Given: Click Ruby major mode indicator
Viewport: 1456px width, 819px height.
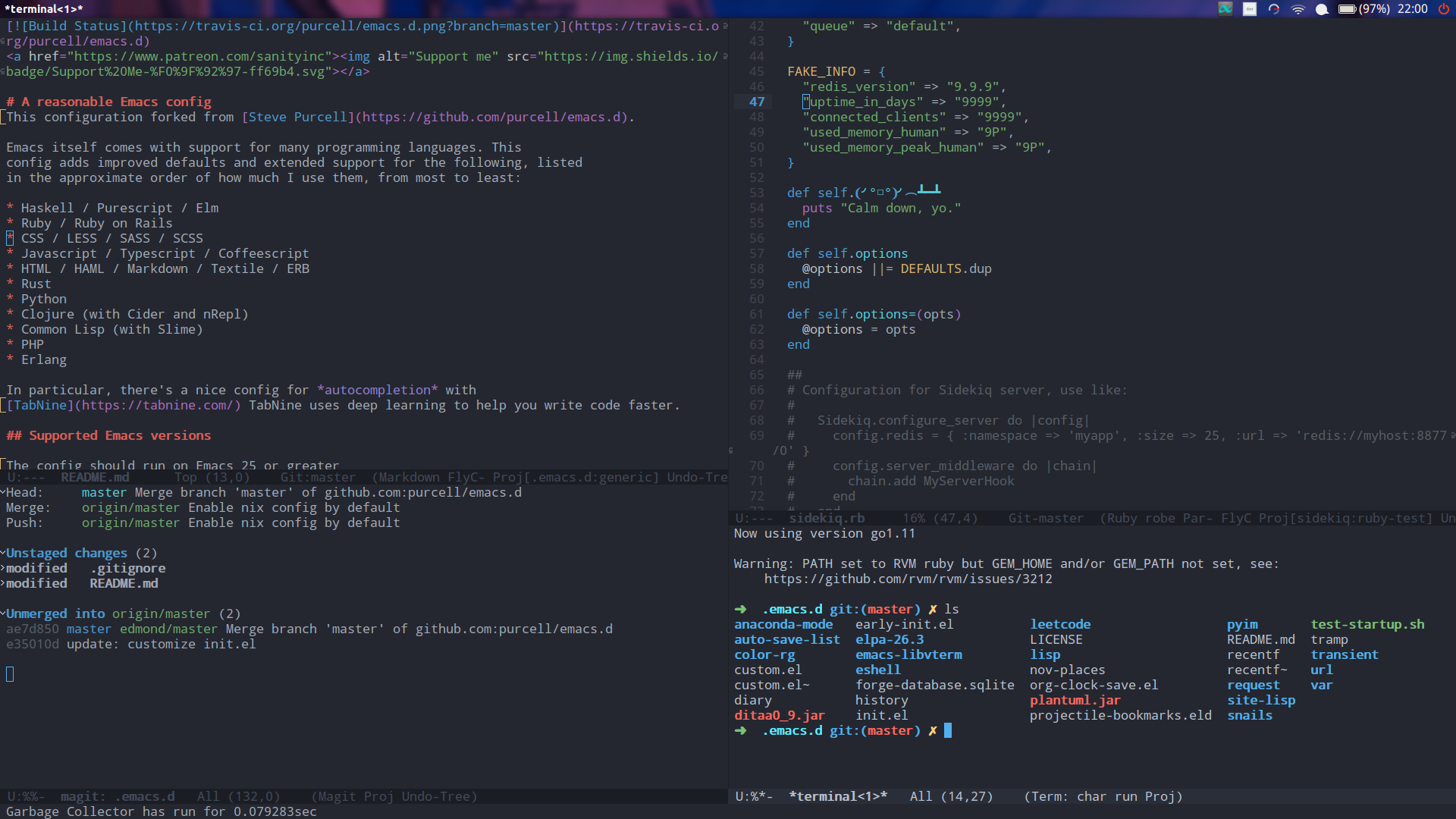Looking at the screenshot, I should click(x=1121, y=518).
